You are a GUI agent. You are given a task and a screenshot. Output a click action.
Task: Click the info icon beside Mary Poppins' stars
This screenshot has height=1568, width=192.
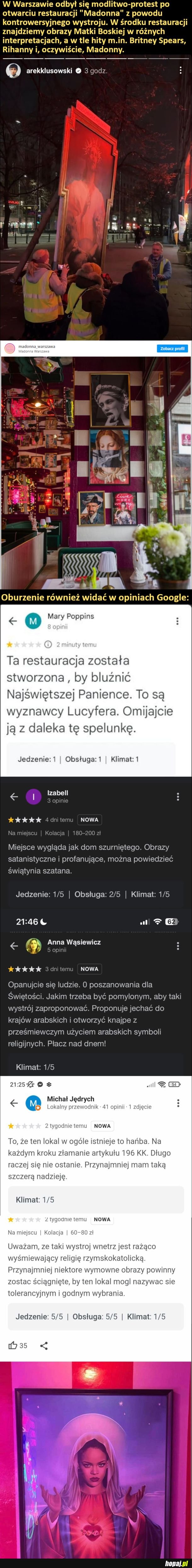pyautogui.click(x=48, y=645)
